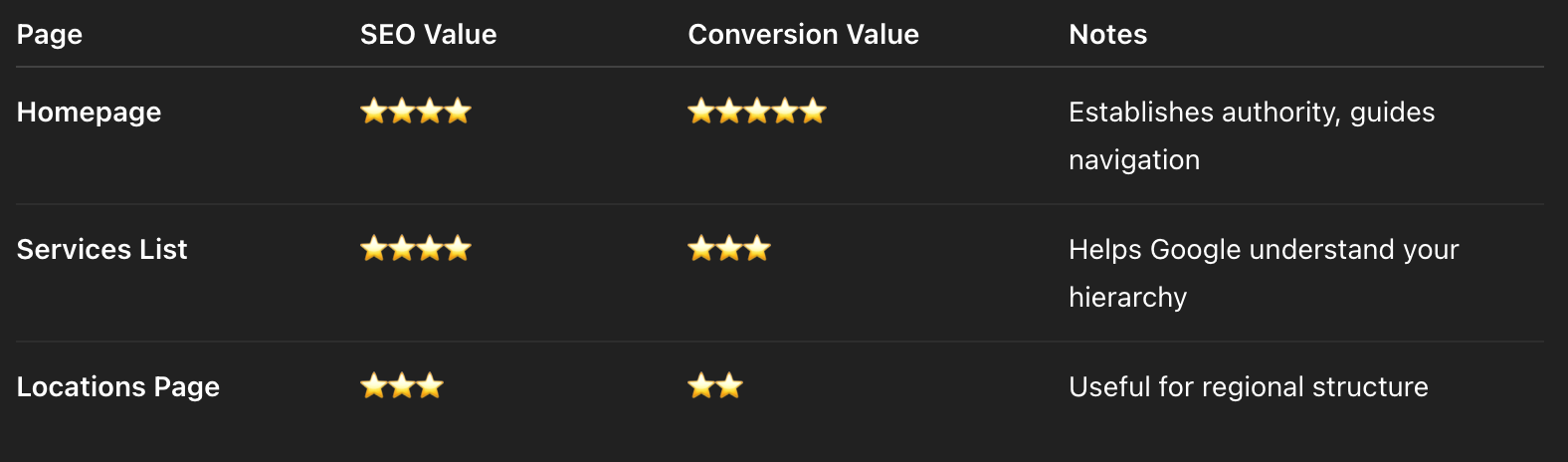Screen dimensions: 1568x462
Task: Click the "Establishes authority, guides navigation" note
Action: coord(1251,135)
